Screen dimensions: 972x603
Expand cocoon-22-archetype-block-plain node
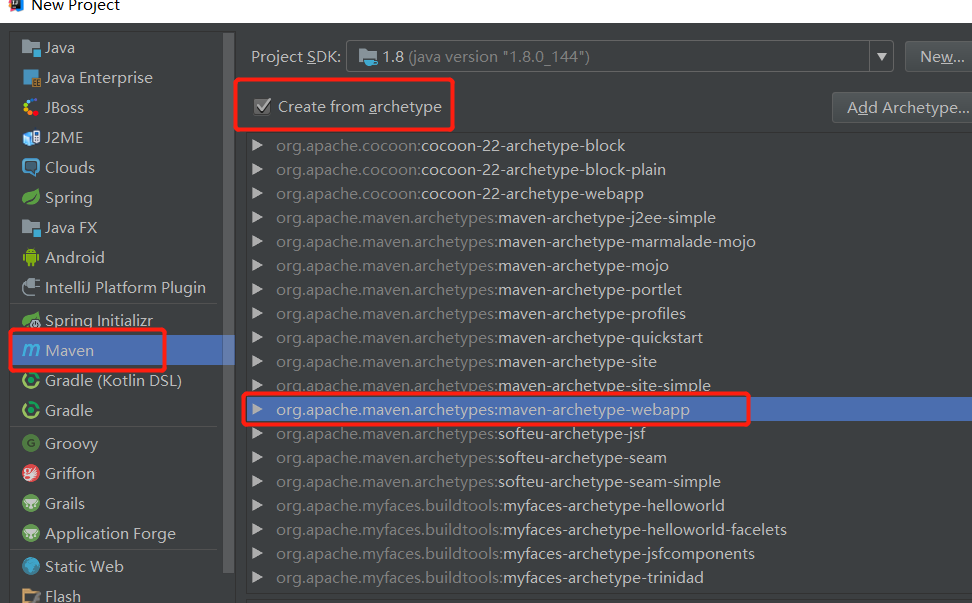pyautogui.click(x=257, y=169)
